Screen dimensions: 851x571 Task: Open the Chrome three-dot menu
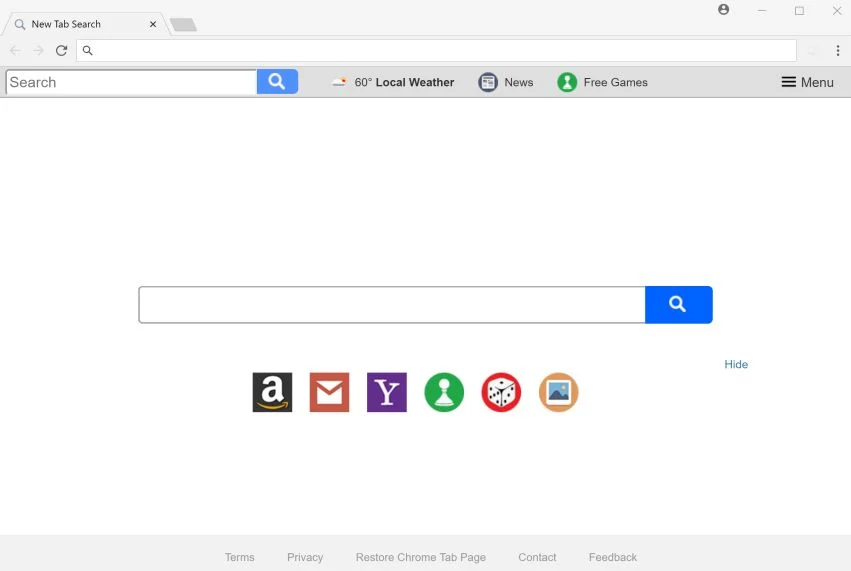(838, 50)
